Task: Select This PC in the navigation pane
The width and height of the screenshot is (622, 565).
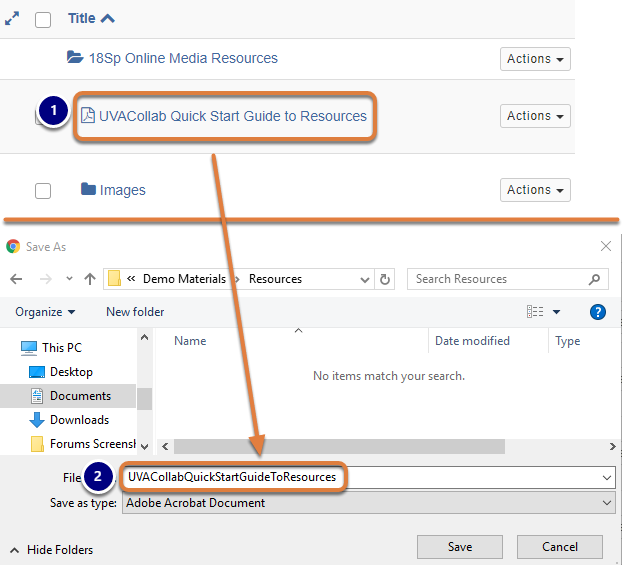Action: tap(61, 348)
